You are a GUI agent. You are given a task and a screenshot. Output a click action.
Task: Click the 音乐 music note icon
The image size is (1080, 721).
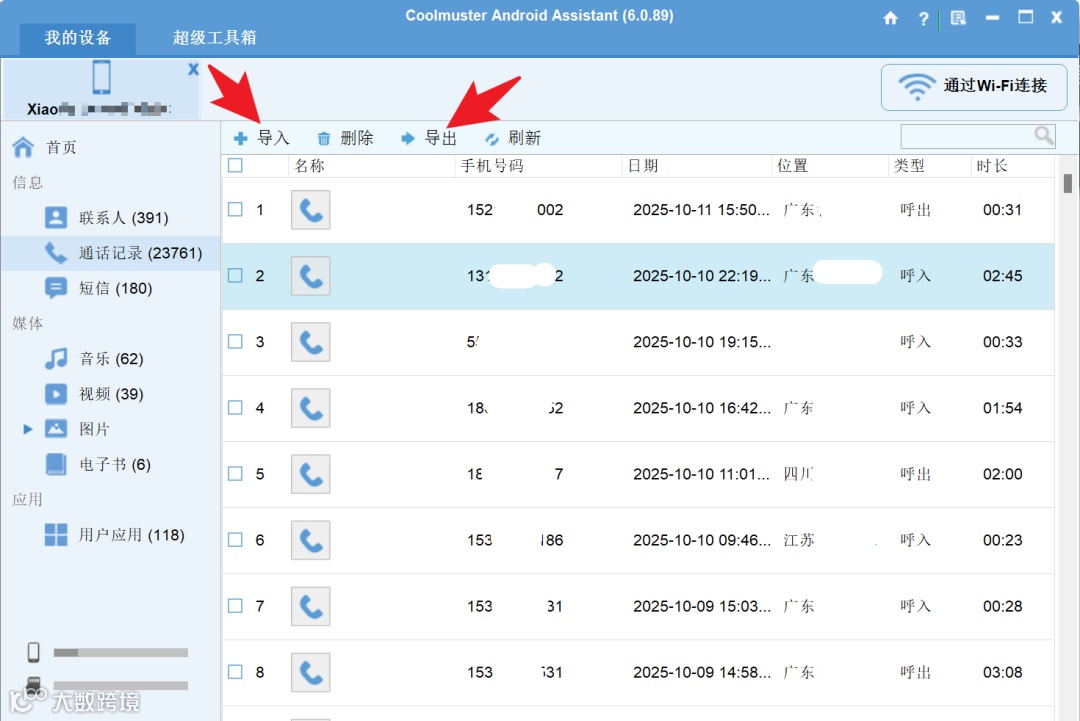56,358
